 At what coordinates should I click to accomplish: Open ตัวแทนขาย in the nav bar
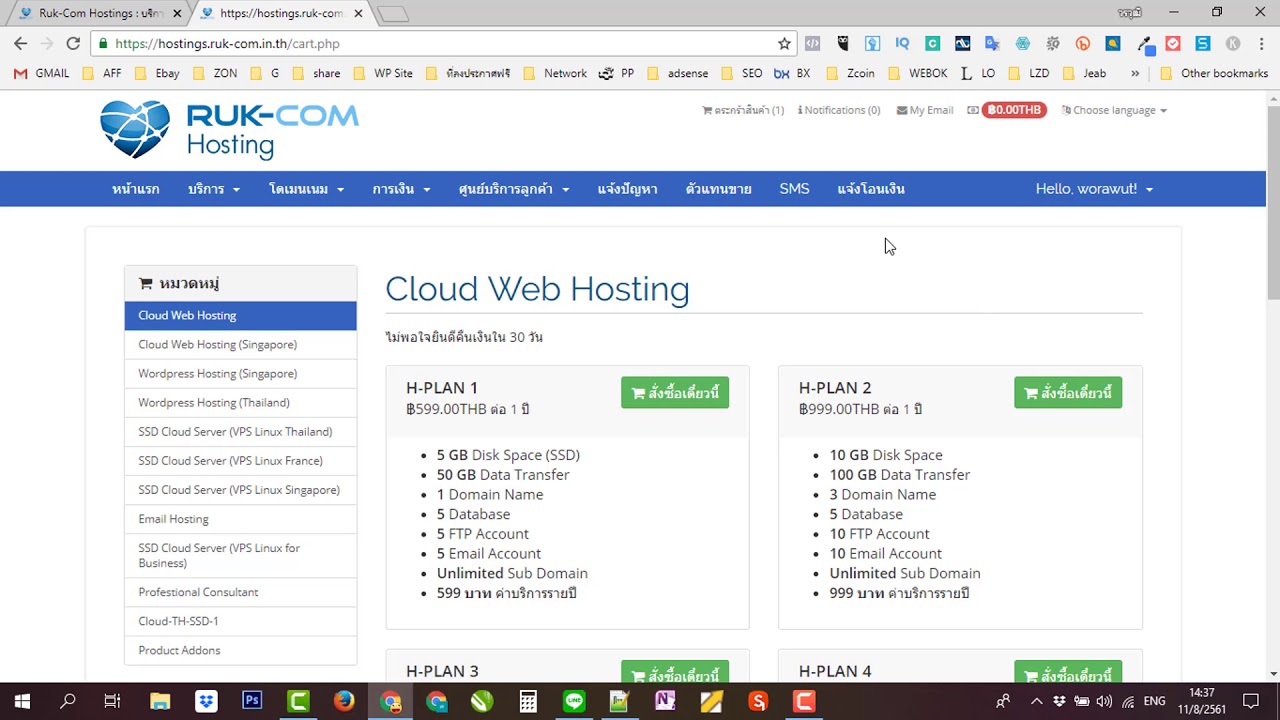tap(719, 189)
